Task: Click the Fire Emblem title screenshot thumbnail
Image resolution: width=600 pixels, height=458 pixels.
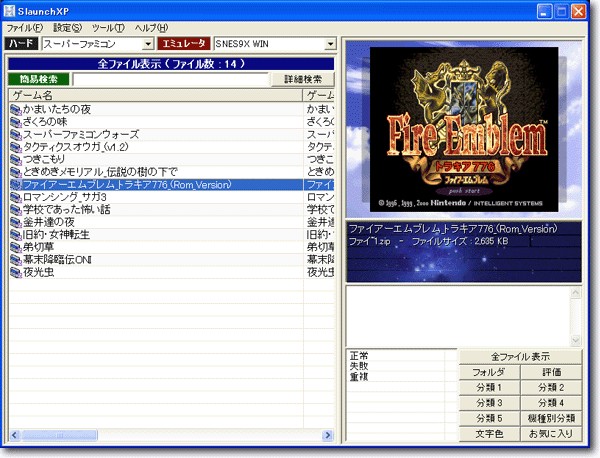Action: [464, 129]
